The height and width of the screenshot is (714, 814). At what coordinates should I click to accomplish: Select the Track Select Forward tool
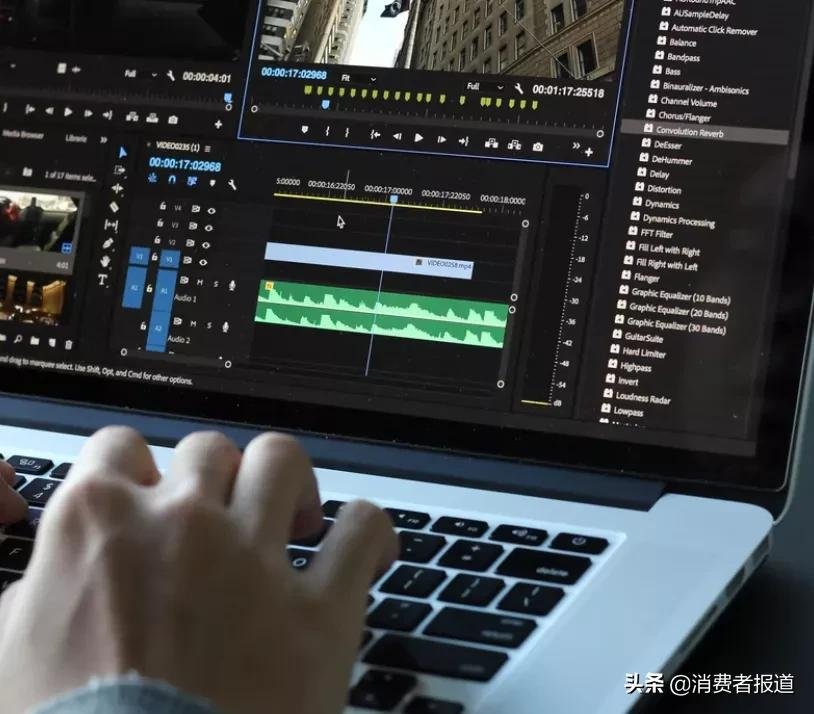click(x=120, y=170)
